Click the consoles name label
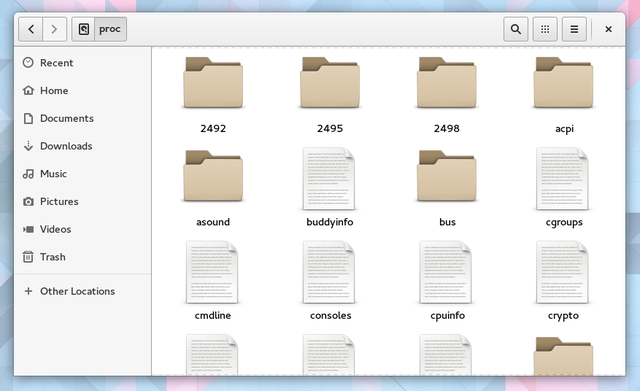640x391 pixels. 331,315
